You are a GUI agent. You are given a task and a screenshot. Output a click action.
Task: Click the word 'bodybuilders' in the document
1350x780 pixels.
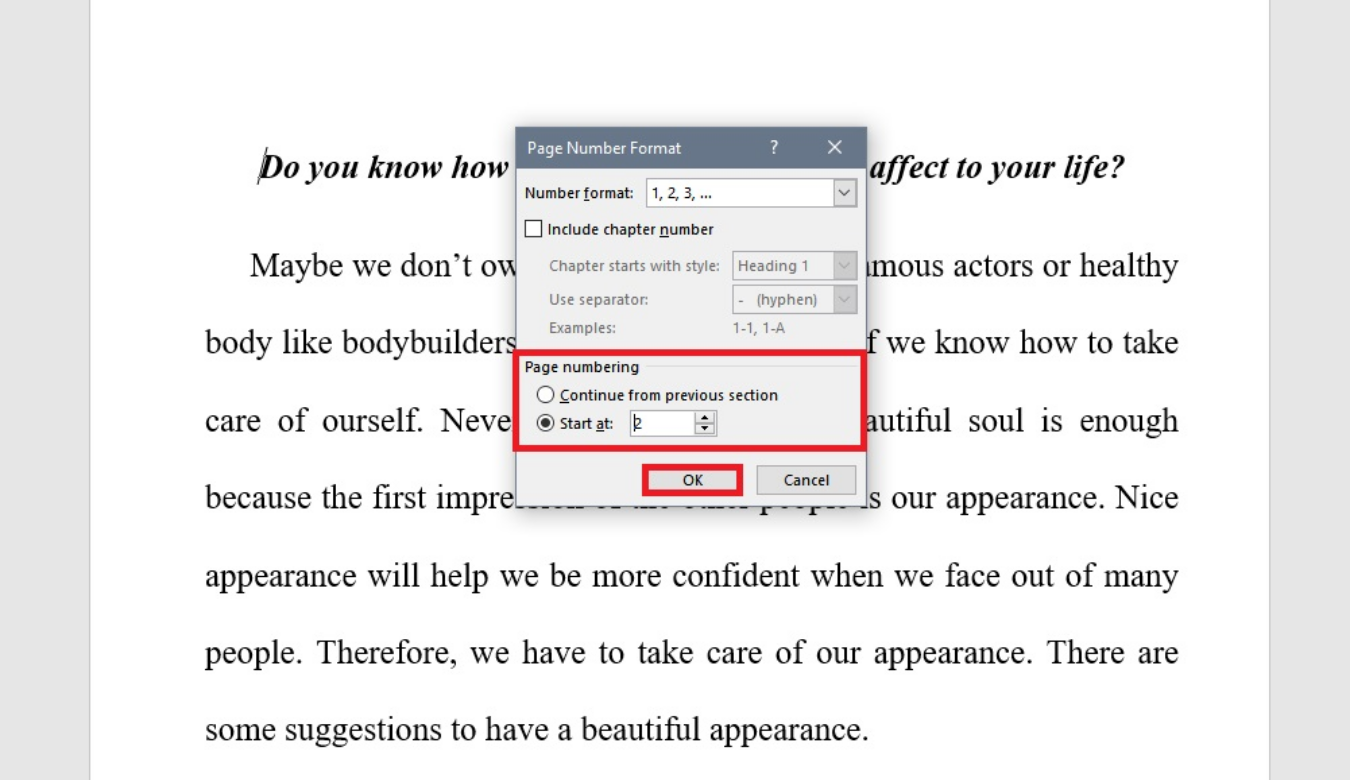coord(428,343)
